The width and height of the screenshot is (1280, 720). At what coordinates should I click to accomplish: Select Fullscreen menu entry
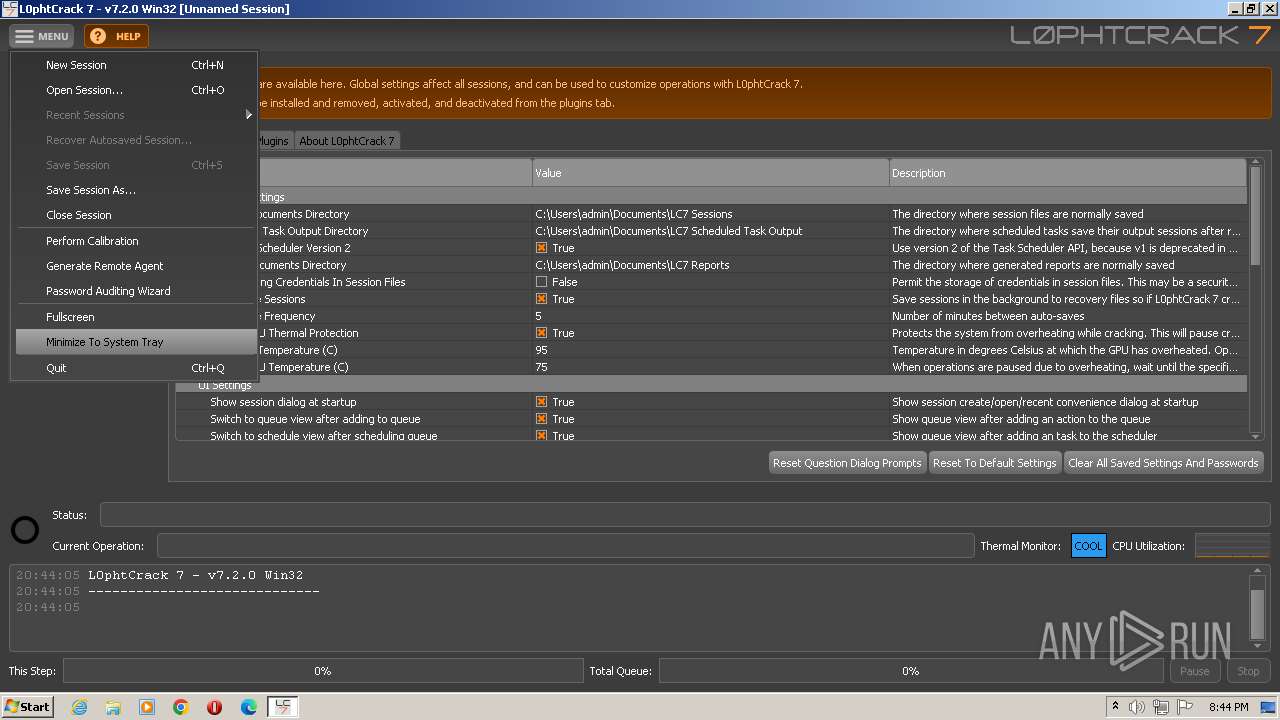[136, 317]
